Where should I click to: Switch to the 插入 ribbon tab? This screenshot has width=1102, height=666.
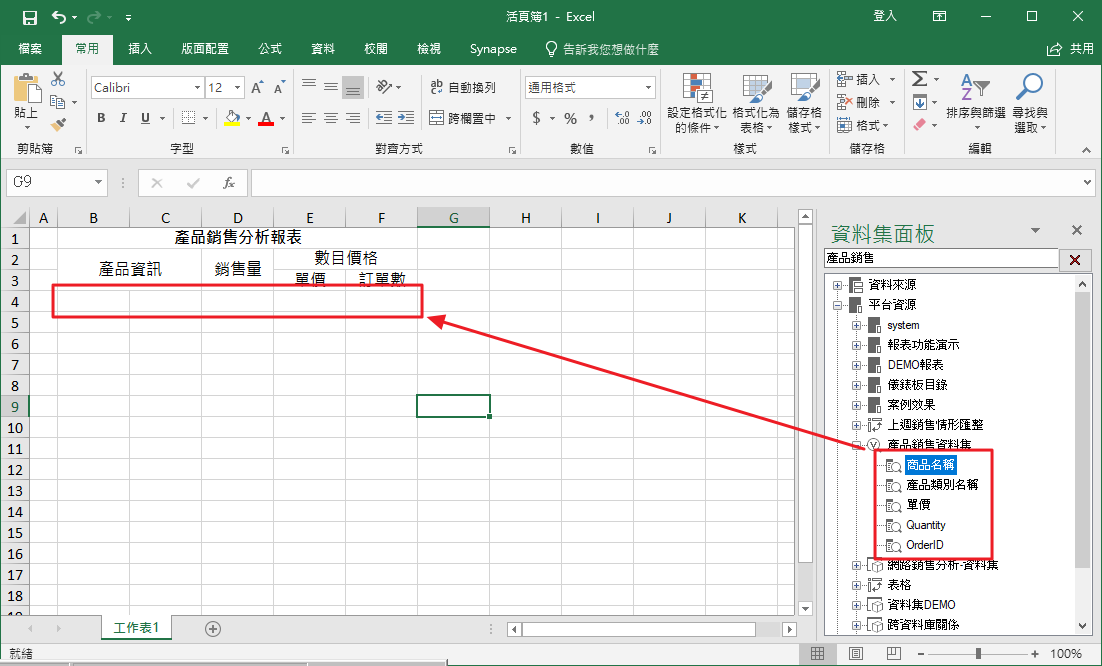140,49
